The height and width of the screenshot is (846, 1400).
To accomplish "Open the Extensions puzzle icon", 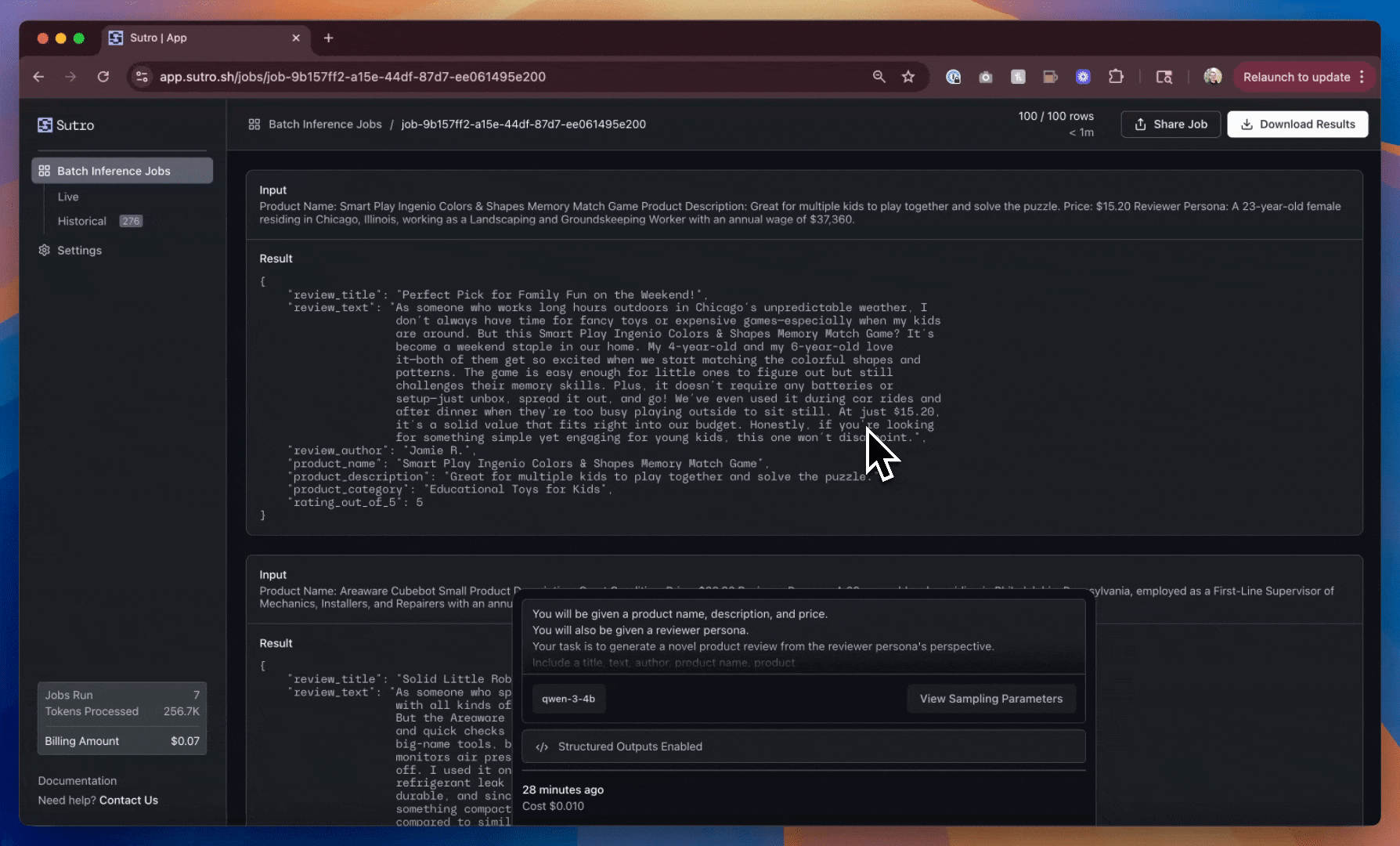I will [1116, 77].
